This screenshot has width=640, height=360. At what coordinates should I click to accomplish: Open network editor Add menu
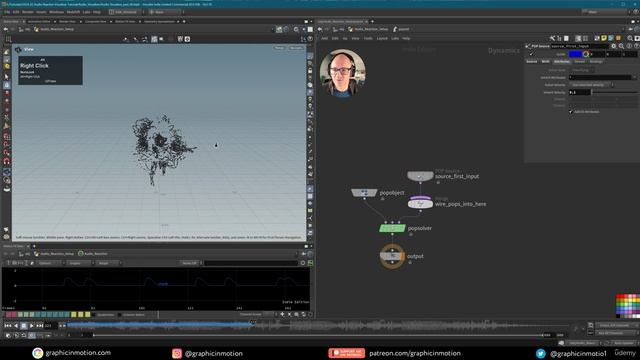[x=324, y=38]
